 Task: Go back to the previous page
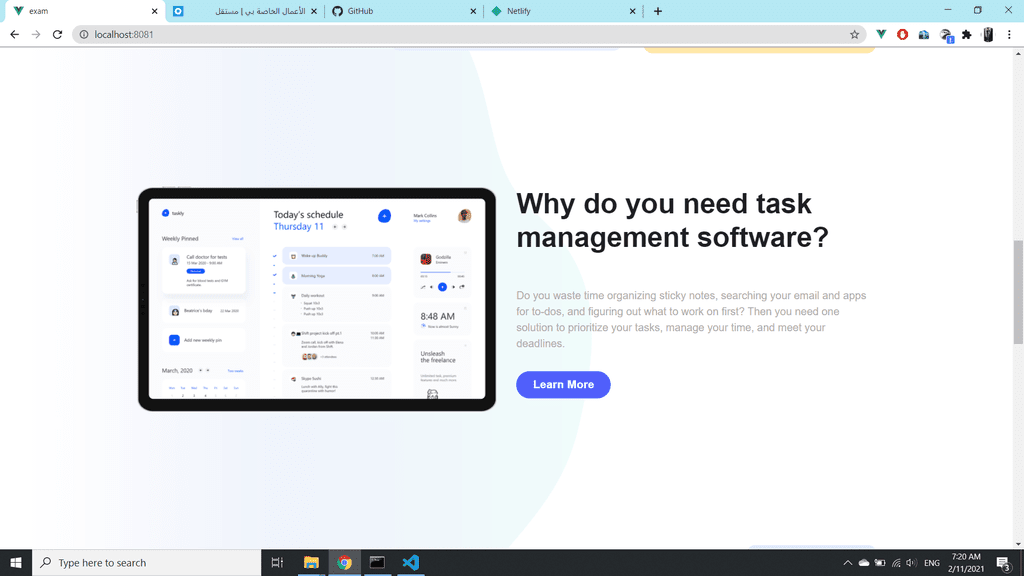pyautogui.click(x=14, y=35)
